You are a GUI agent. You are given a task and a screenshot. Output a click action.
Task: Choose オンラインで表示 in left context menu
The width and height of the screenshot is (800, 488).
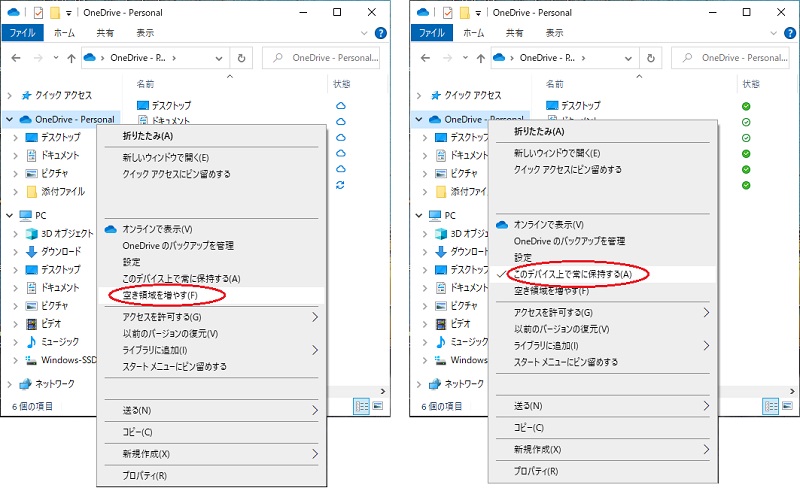click(x=157, y=229)
